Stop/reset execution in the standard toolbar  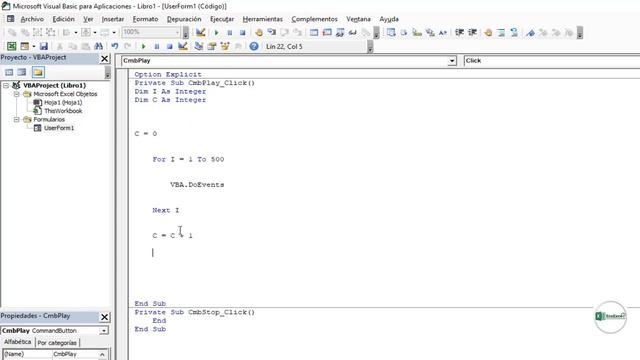tap(169, 47)
